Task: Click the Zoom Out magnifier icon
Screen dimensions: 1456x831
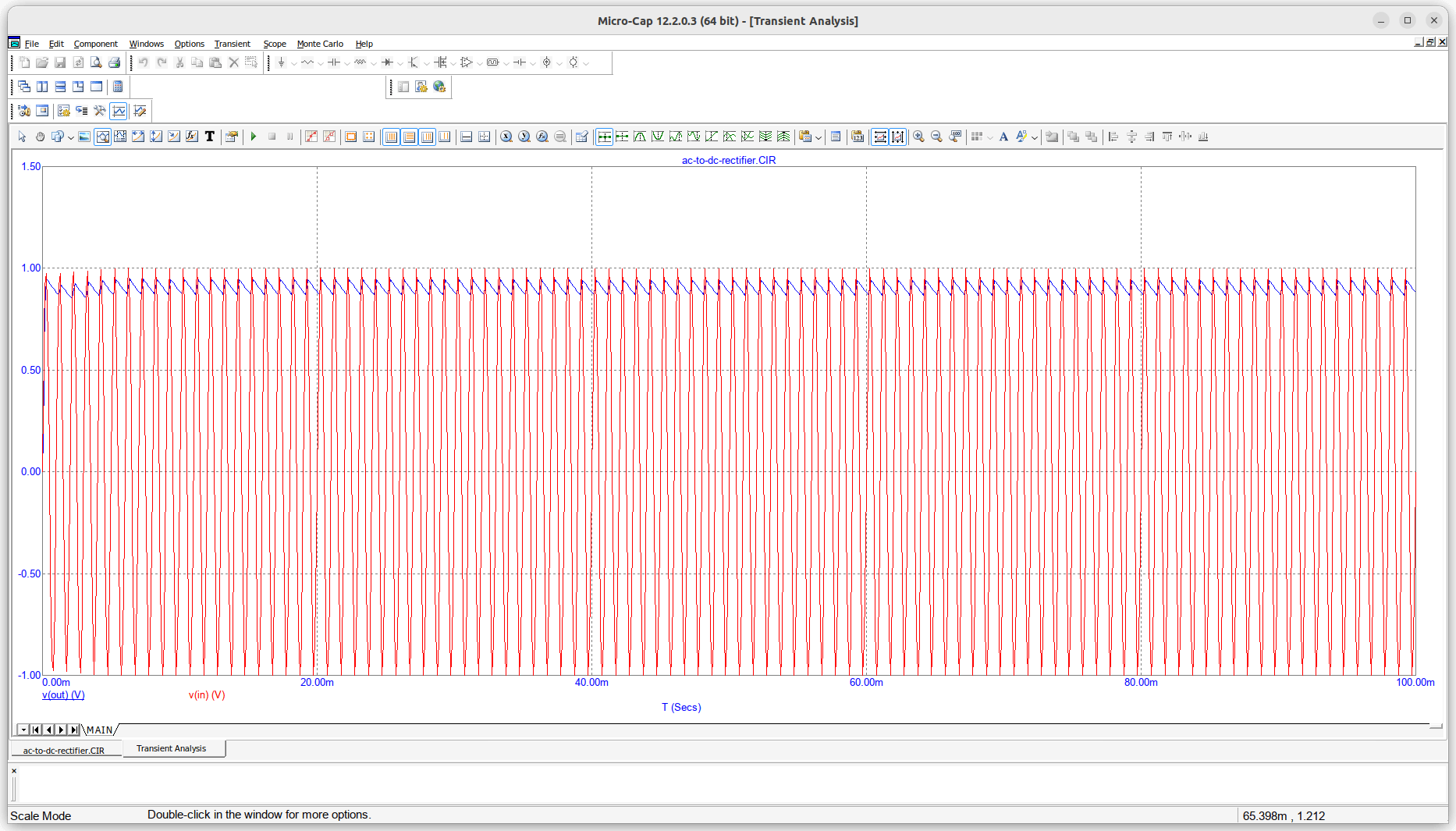Action: (937, 137)
